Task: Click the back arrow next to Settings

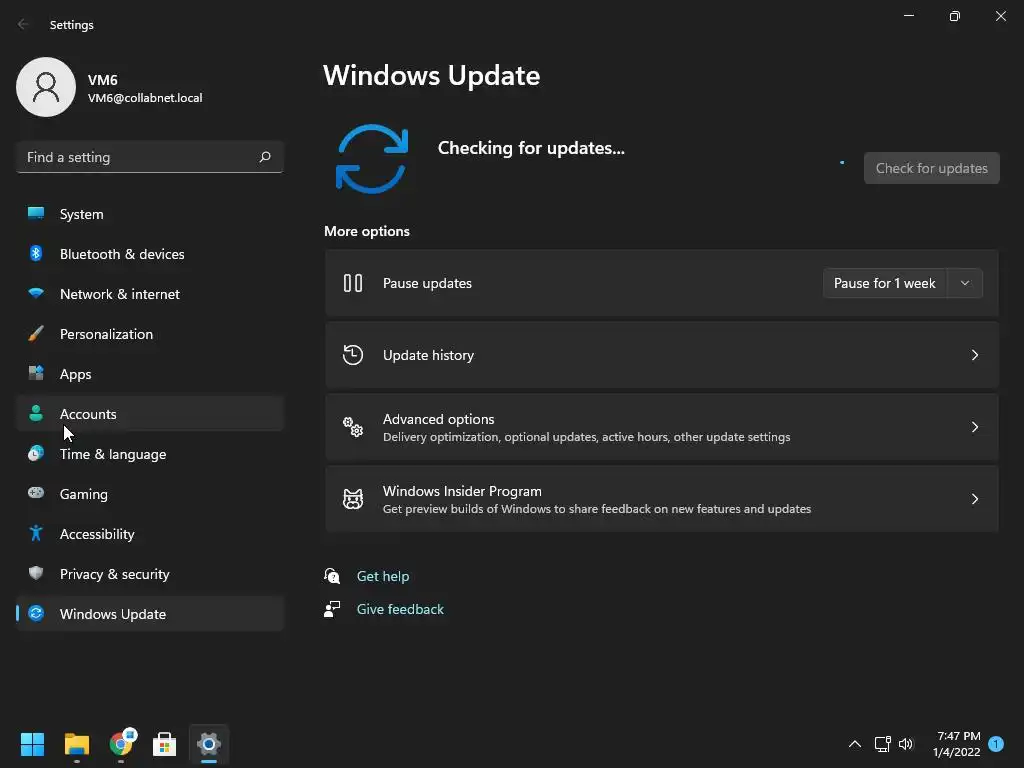Action: (x=23, y=24)
